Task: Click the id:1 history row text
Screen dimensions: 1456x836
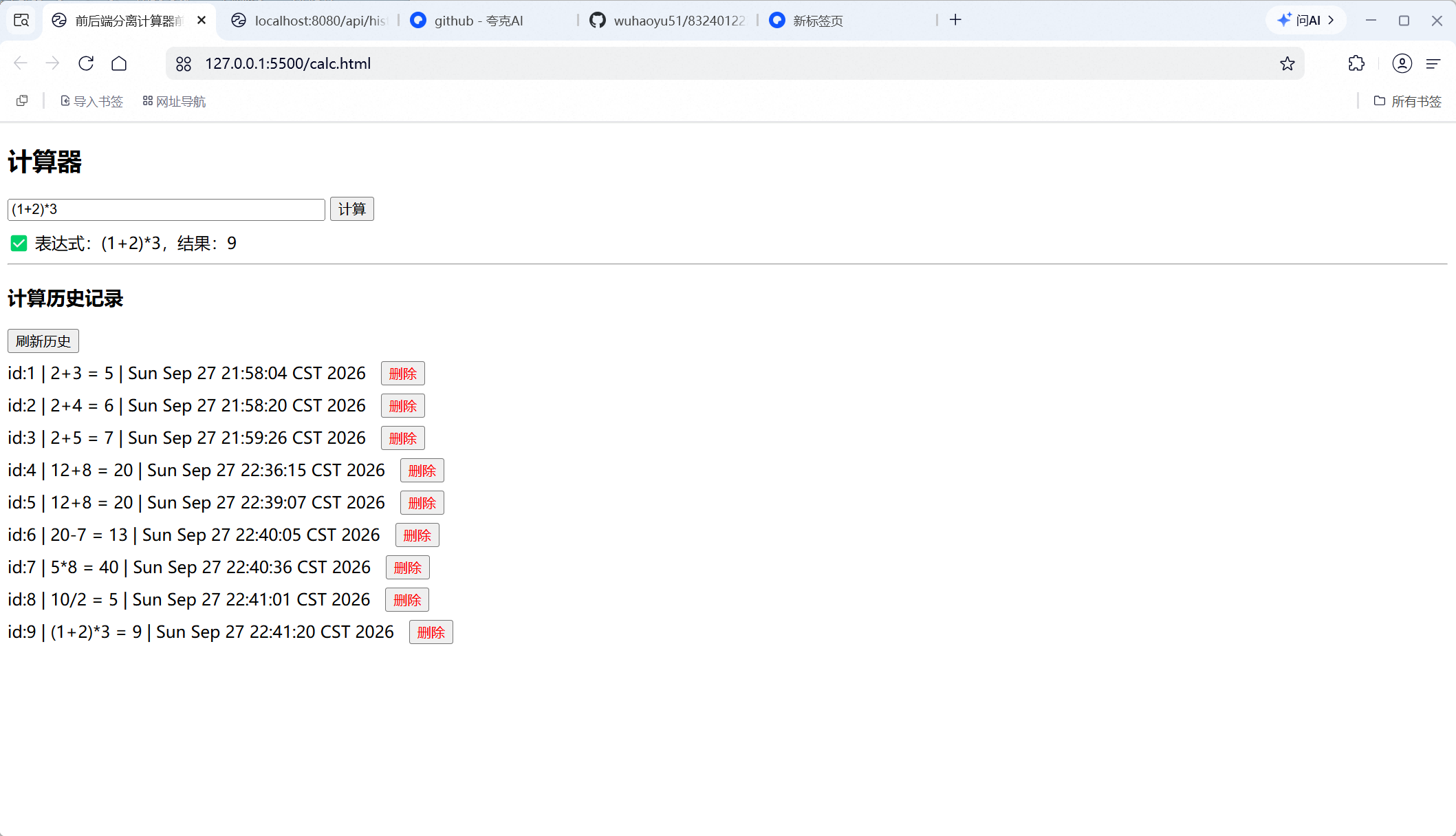Action: click(x=186, y=374)
